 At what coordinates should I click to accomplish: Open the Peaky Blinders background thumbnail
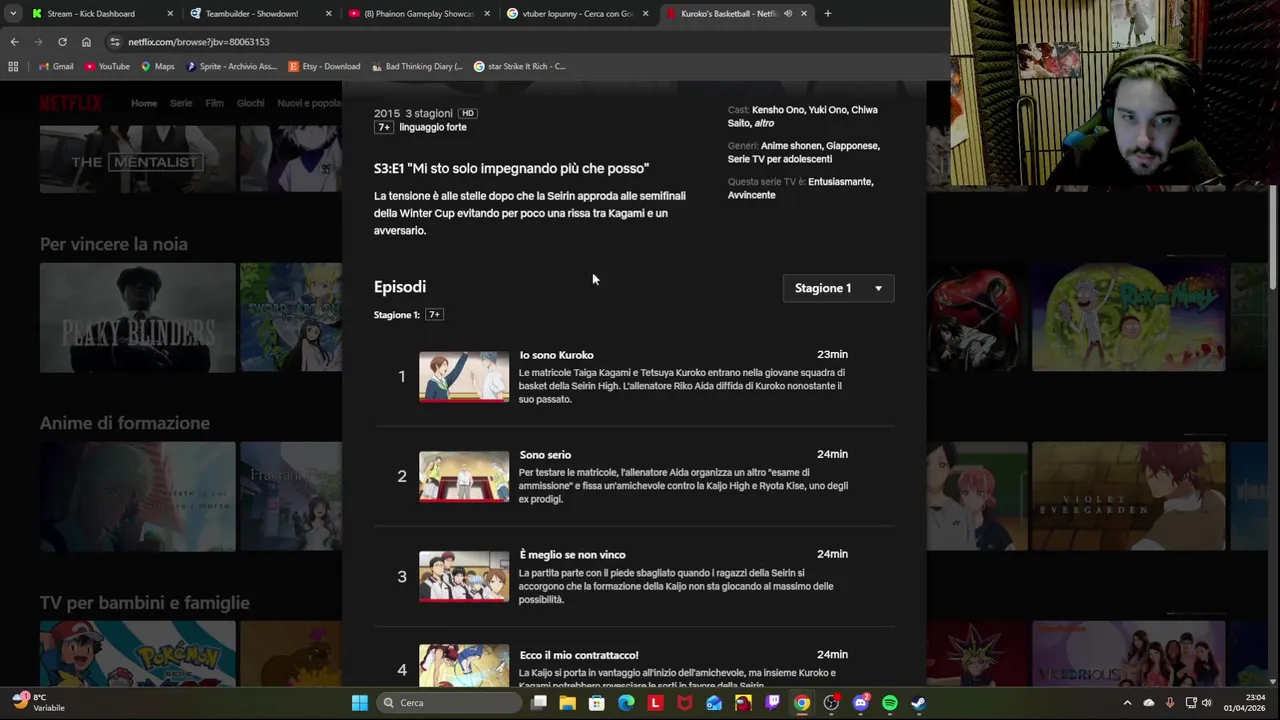point(138,317)
